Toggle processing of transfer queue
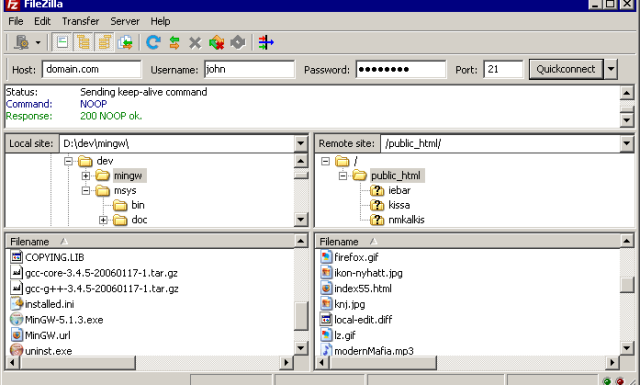 click(174, 42)
